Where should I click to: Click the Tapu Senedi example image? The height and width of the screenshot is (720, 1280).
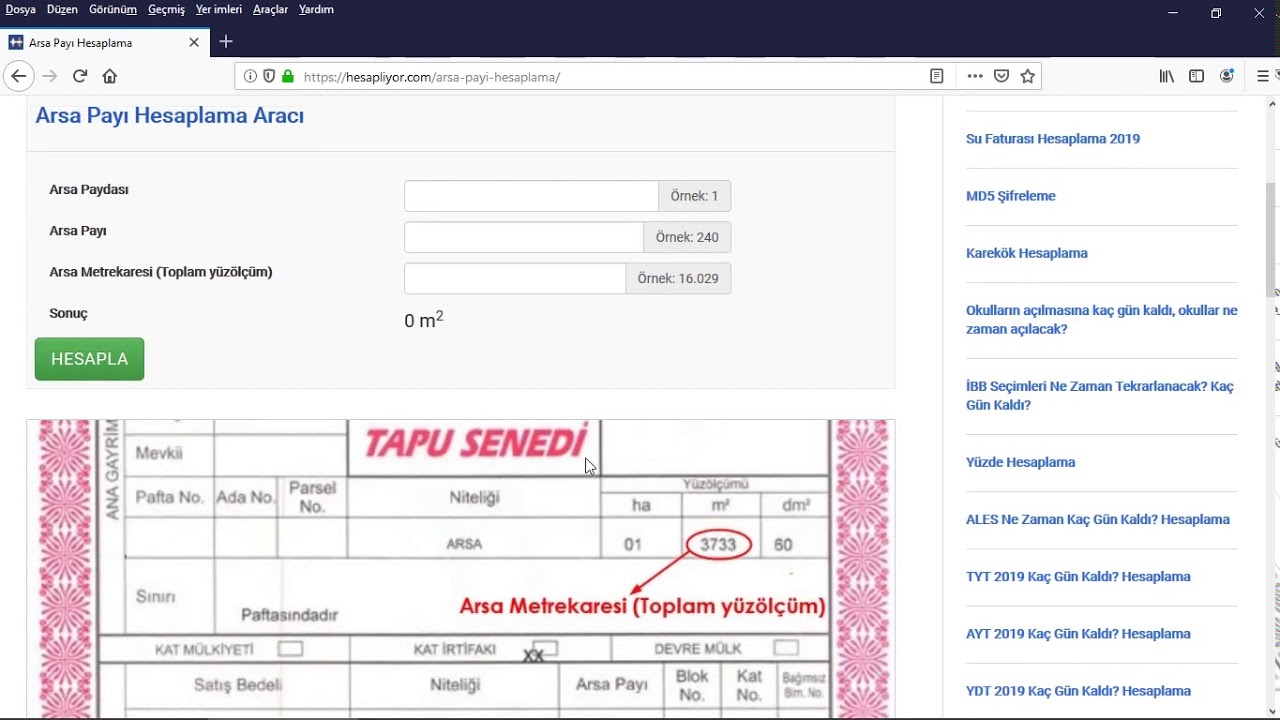(461, 568)
